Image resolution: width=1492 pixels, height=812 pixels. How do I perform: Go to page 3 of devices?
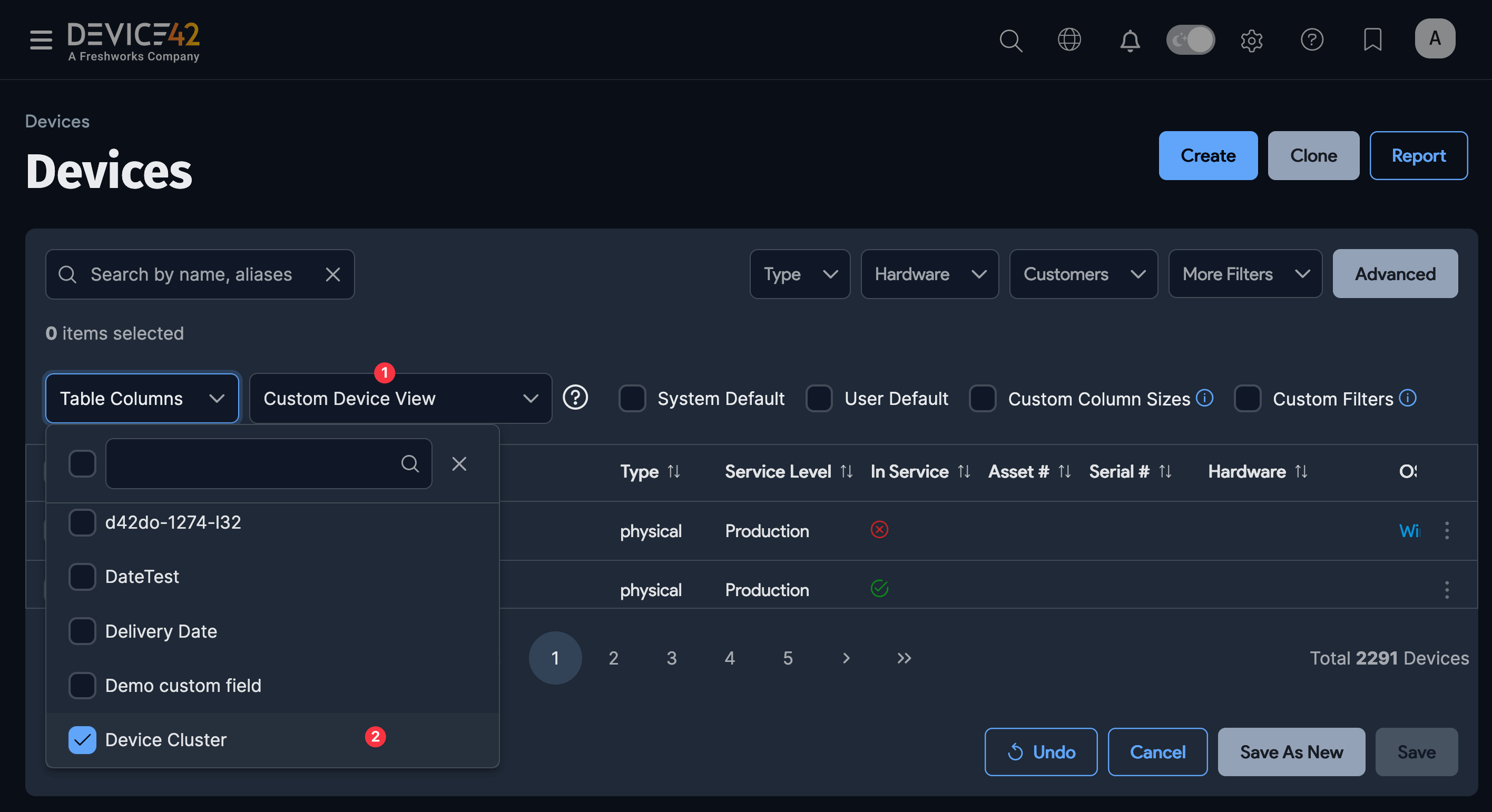click(x=671, y=658)
